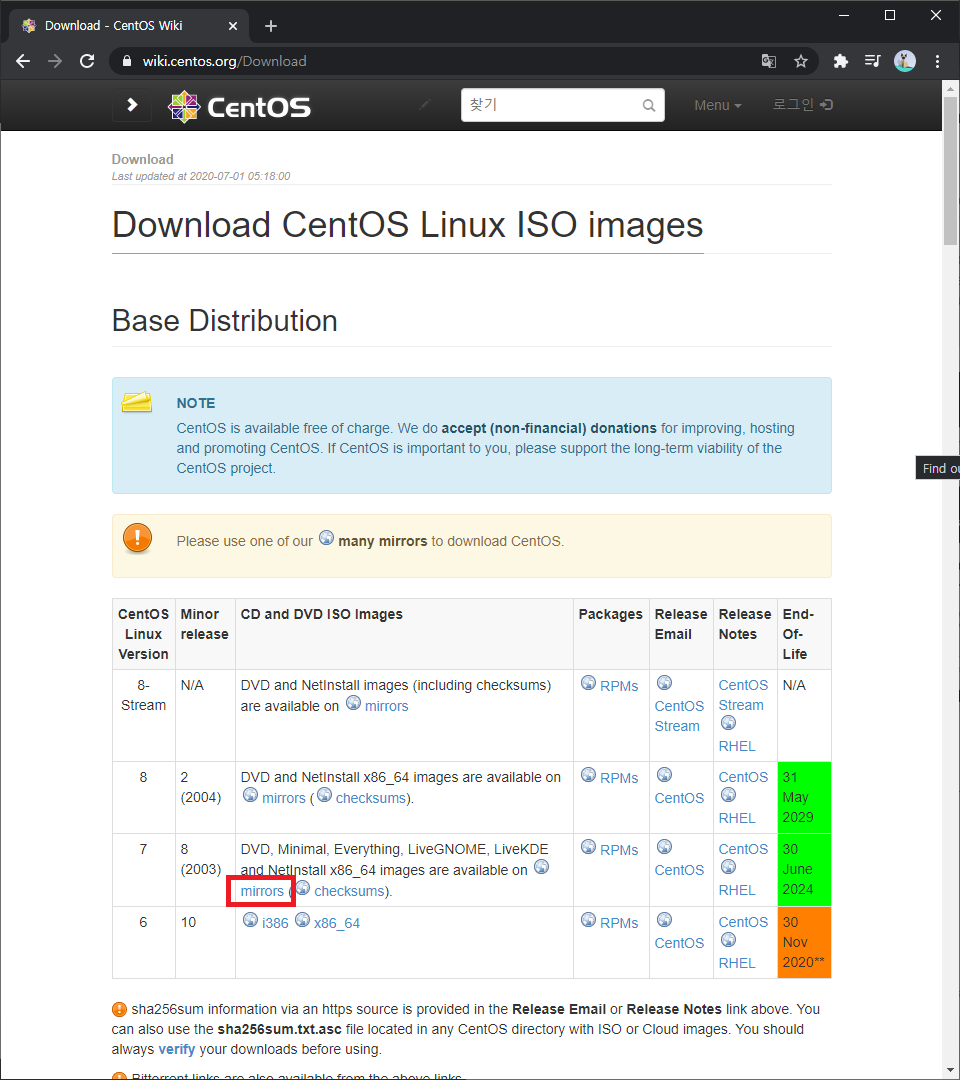
Task: Click the padlock site info icon
Action: (x=127, y=61)
